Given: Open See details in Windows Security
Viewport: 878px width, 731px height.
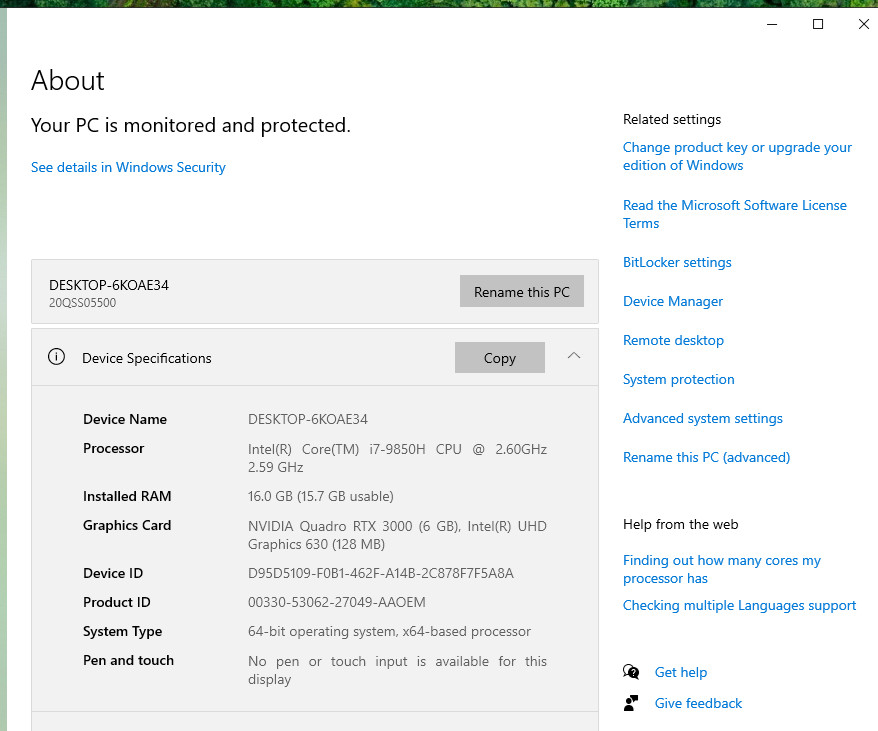Looking at the screenshot, I should point(128,167).
